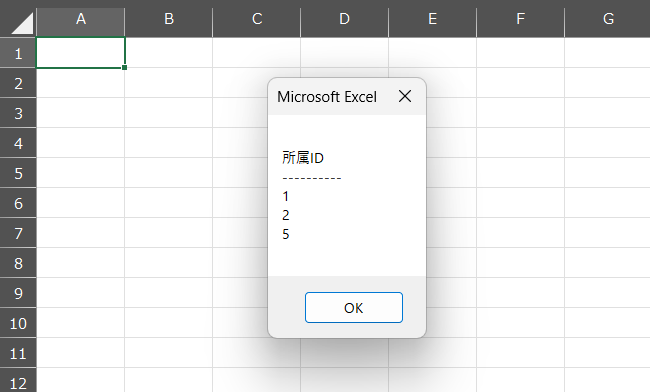Close the Microsoft Excel message box
The image size is (650, 392).
[405, 96]
